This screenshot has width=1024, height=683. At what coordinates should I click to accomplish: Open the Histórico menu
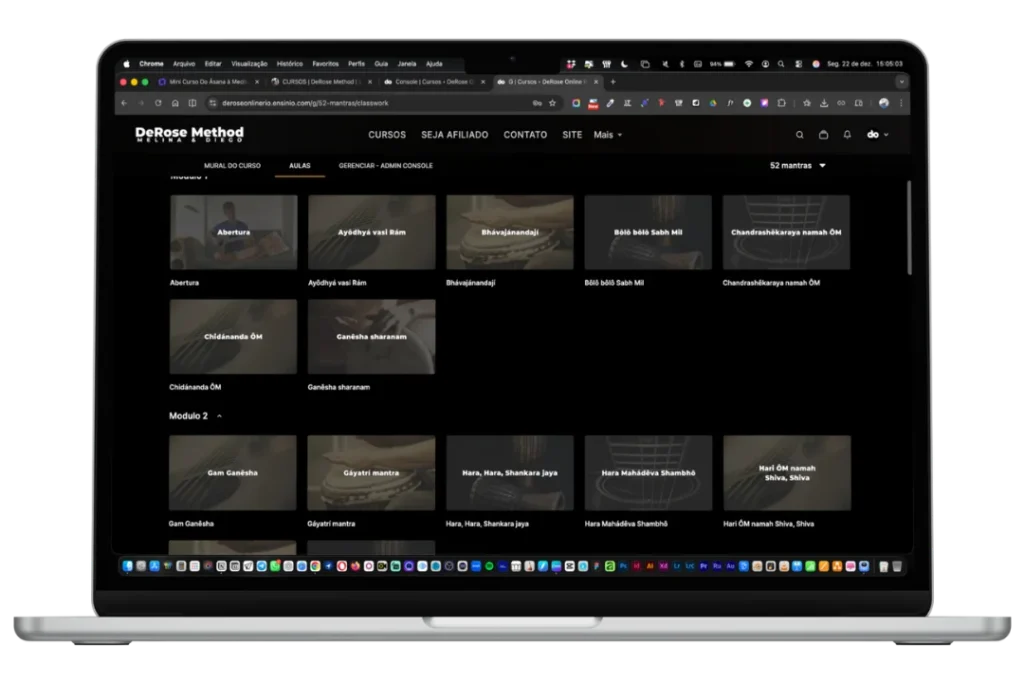pos(290,64)
